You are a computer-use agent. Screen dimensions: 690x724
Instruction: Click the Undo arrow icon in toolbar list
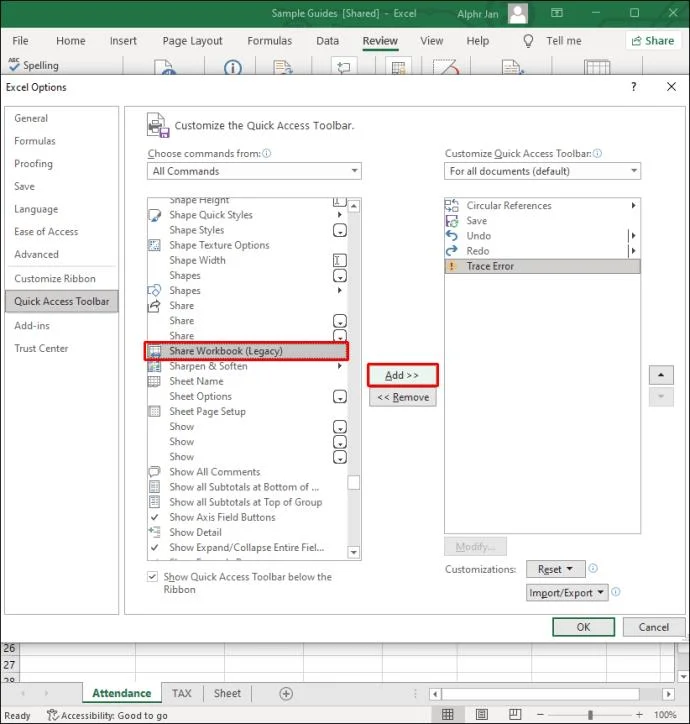click(x=452, y=236)
